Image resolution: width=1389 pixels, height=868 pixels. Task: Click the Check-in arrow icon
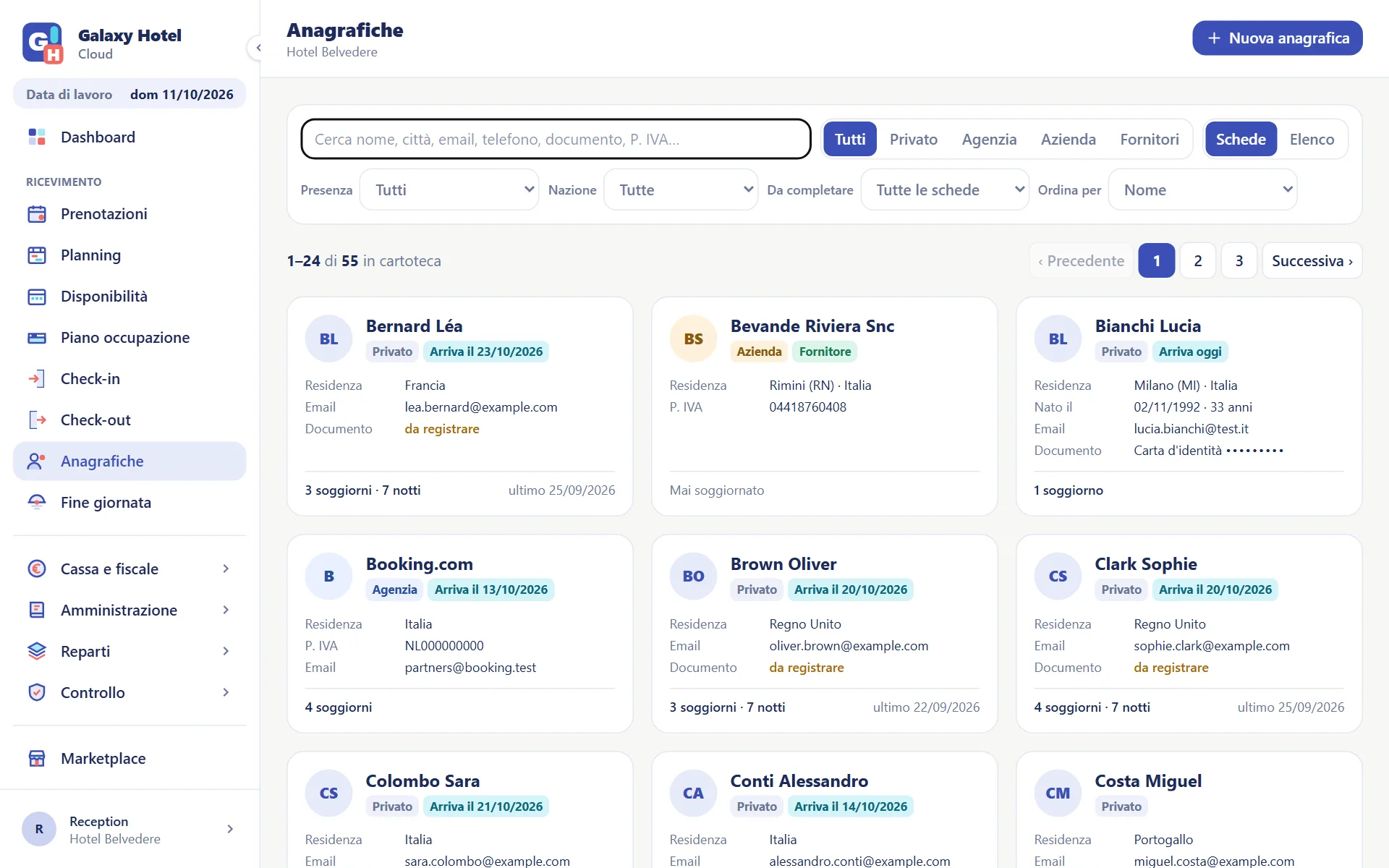tap(37, 378)
